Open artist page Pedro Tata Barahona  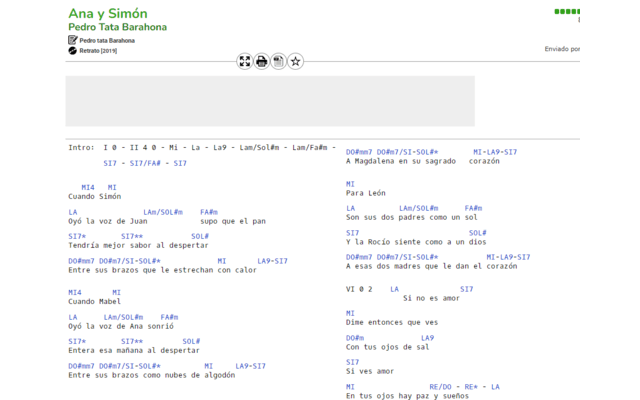tap(118, 27)
